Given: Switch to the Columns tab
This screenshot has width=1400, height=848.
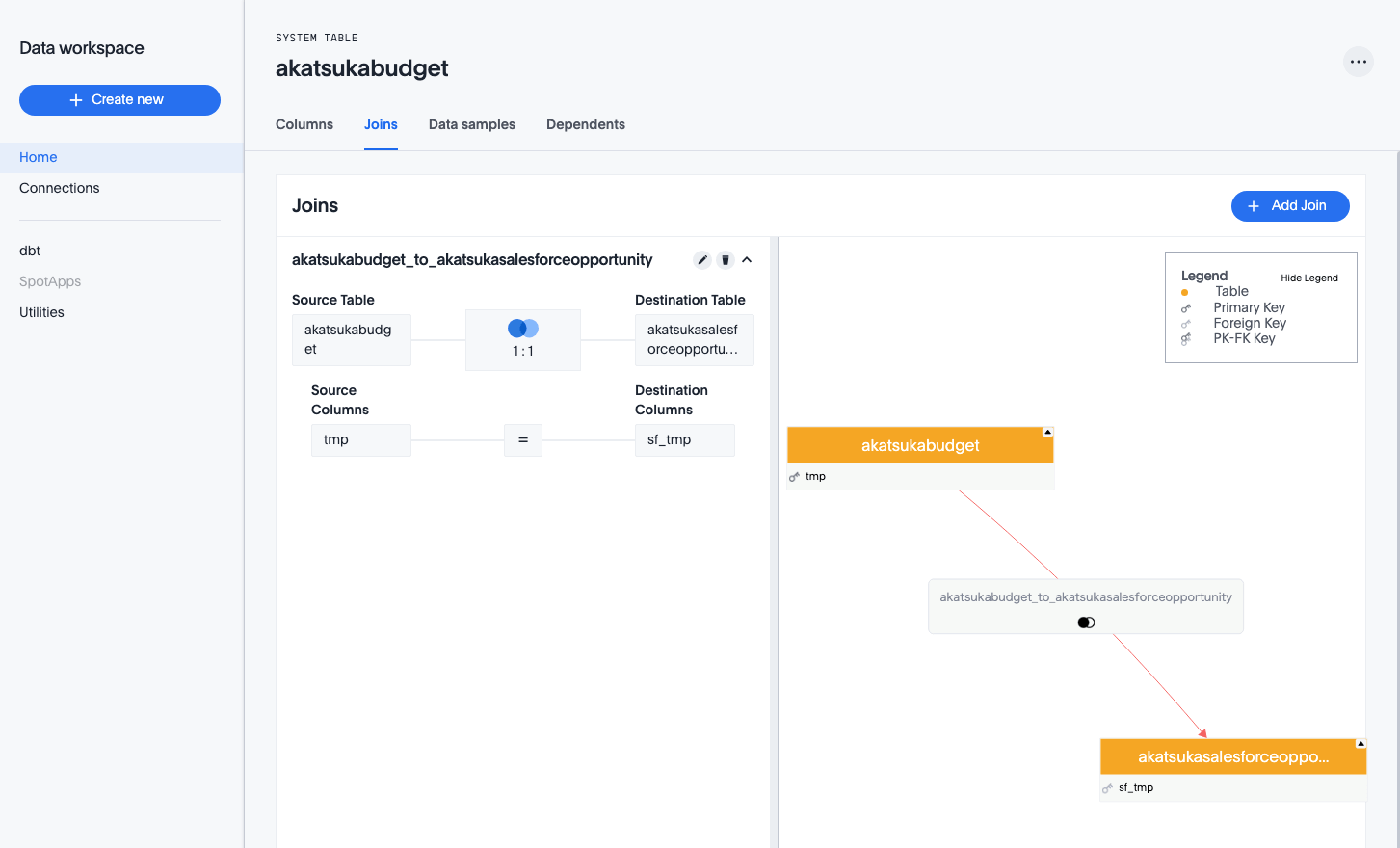Looking at the screenshot, I should 304,124.
